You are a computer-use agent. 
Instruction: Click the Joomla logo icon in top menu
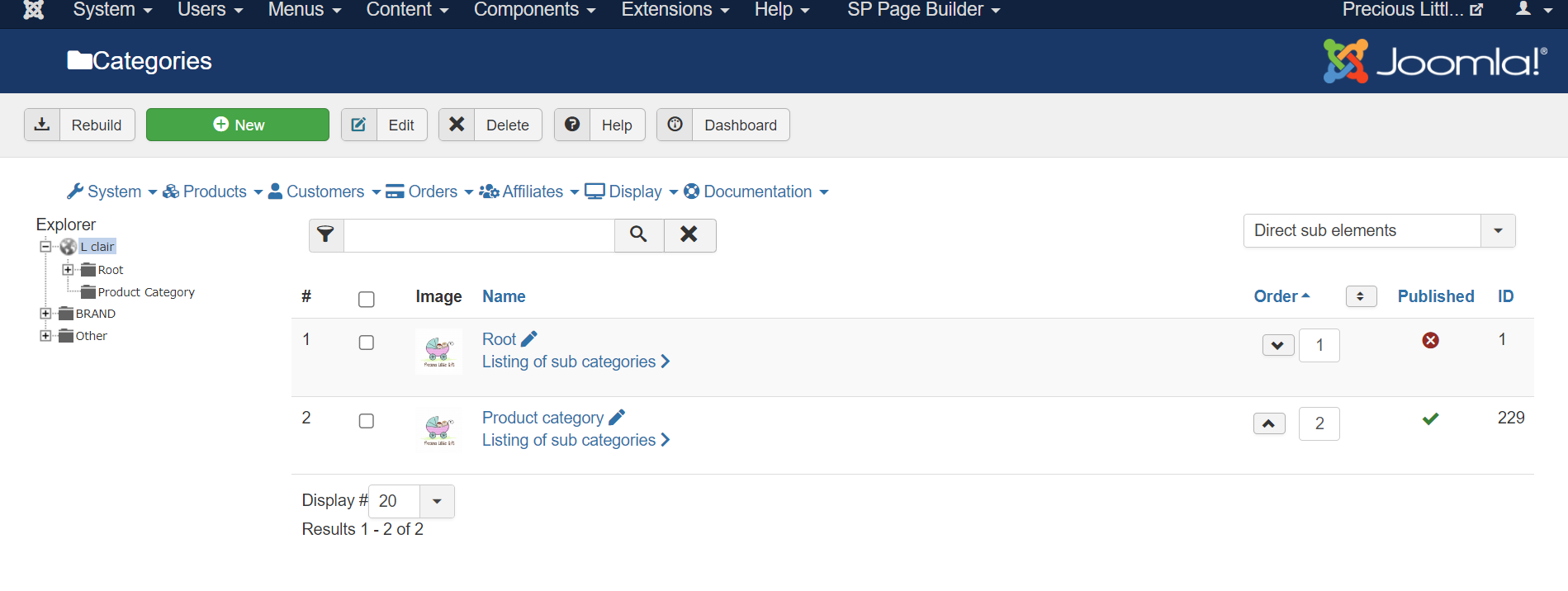[x=34, y=10]
